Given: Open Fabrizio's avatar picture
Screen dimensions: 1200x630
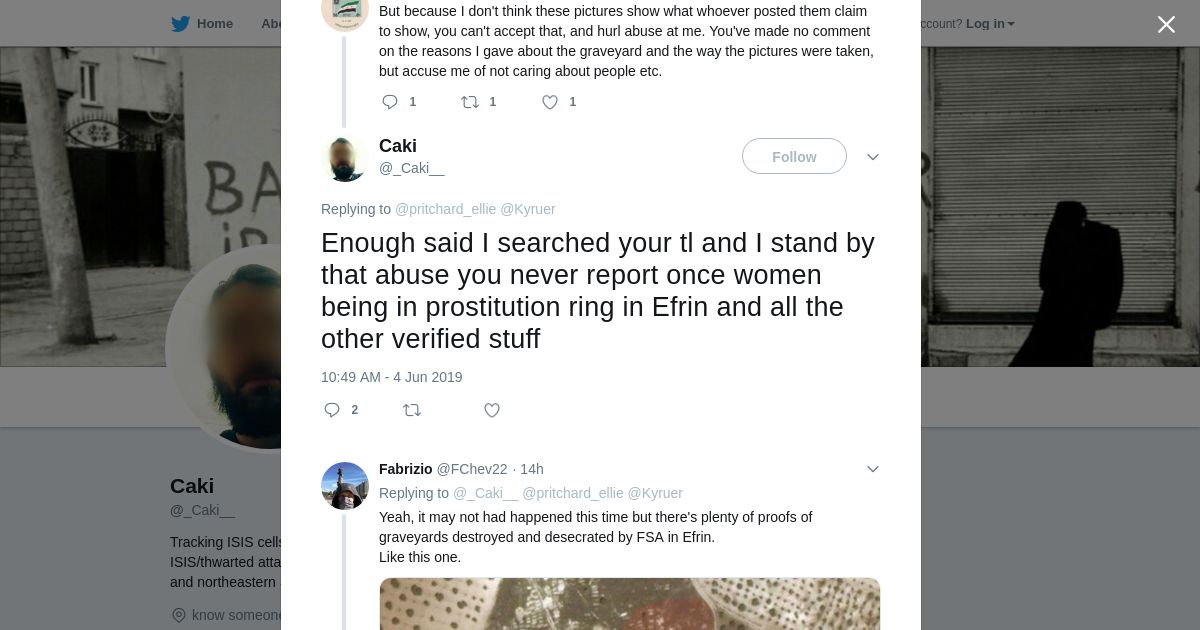Looking at the screenshot, I should coord(345,486).
